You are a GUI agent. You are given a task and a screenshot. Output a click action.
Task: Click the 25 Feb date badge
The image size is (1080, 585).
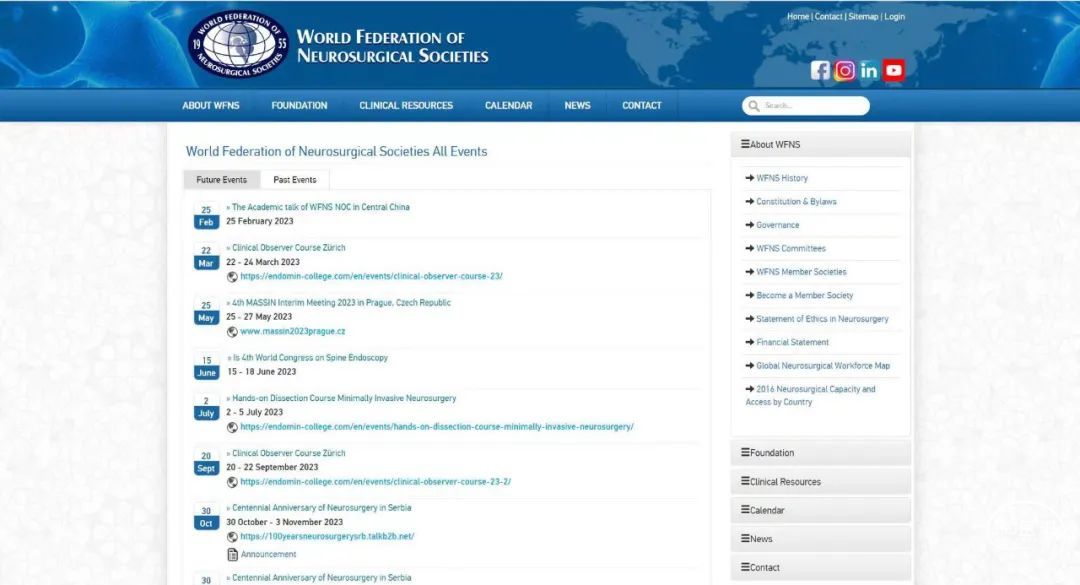click(206, 216)
